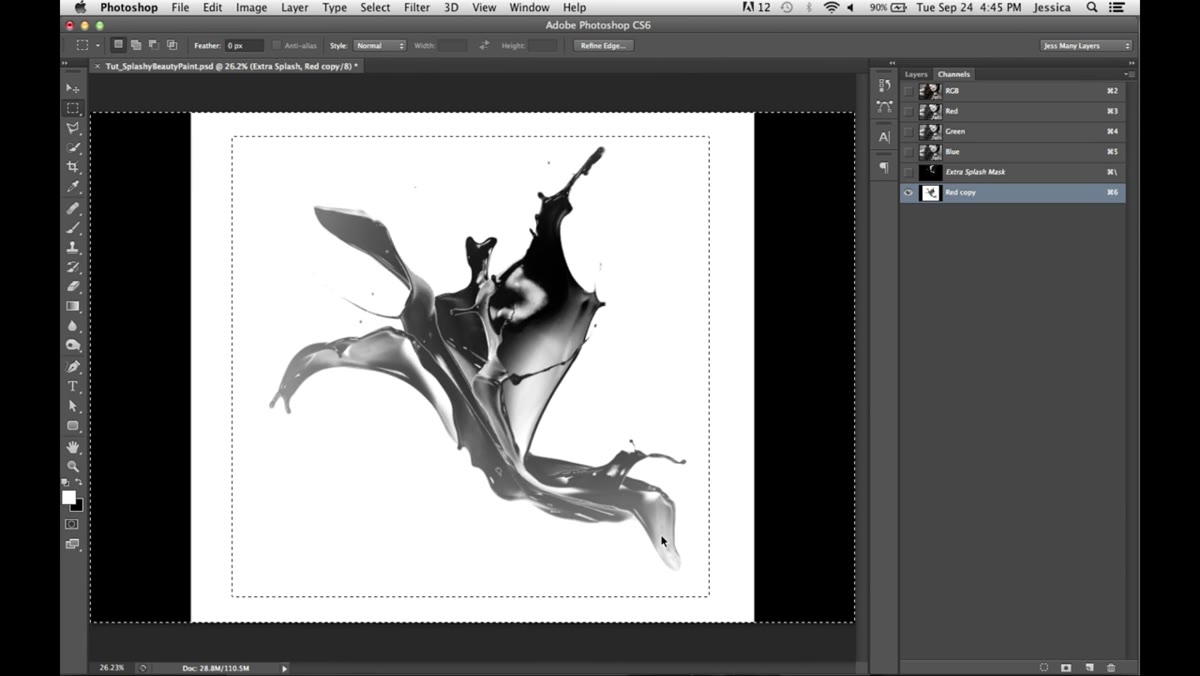Select the Pen tool
This screenshot has width=1200, height=676.
click(73, 367)
